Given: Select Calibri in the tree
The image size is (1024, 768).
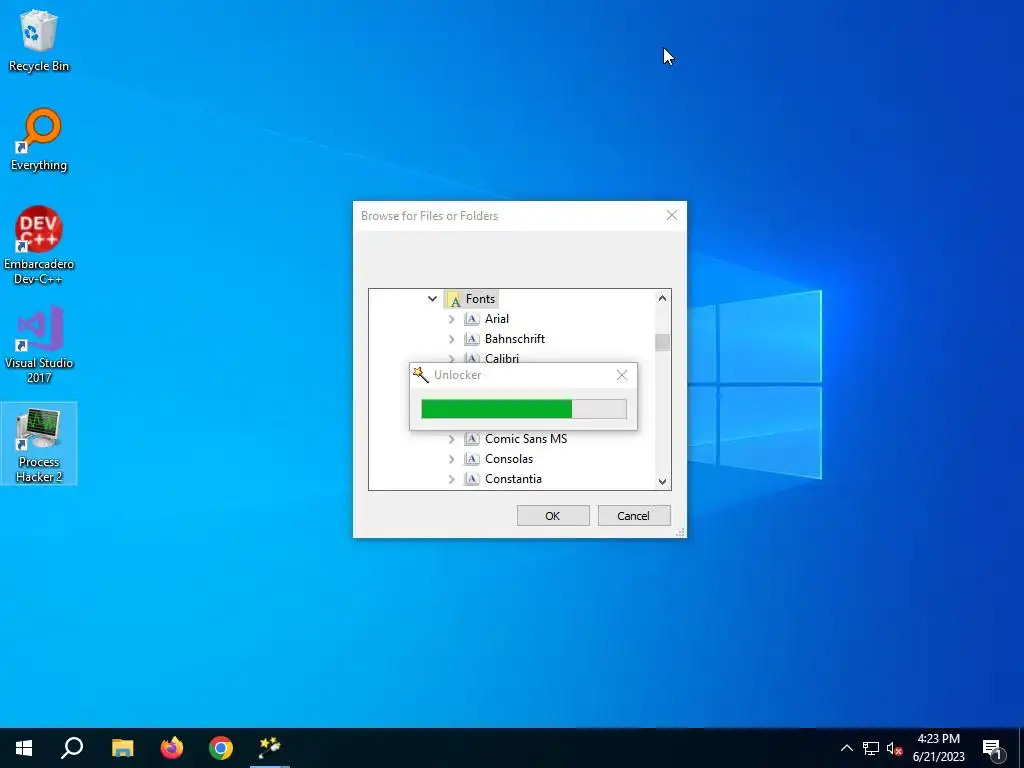Looking at the screenshot, I should [502, 358].
